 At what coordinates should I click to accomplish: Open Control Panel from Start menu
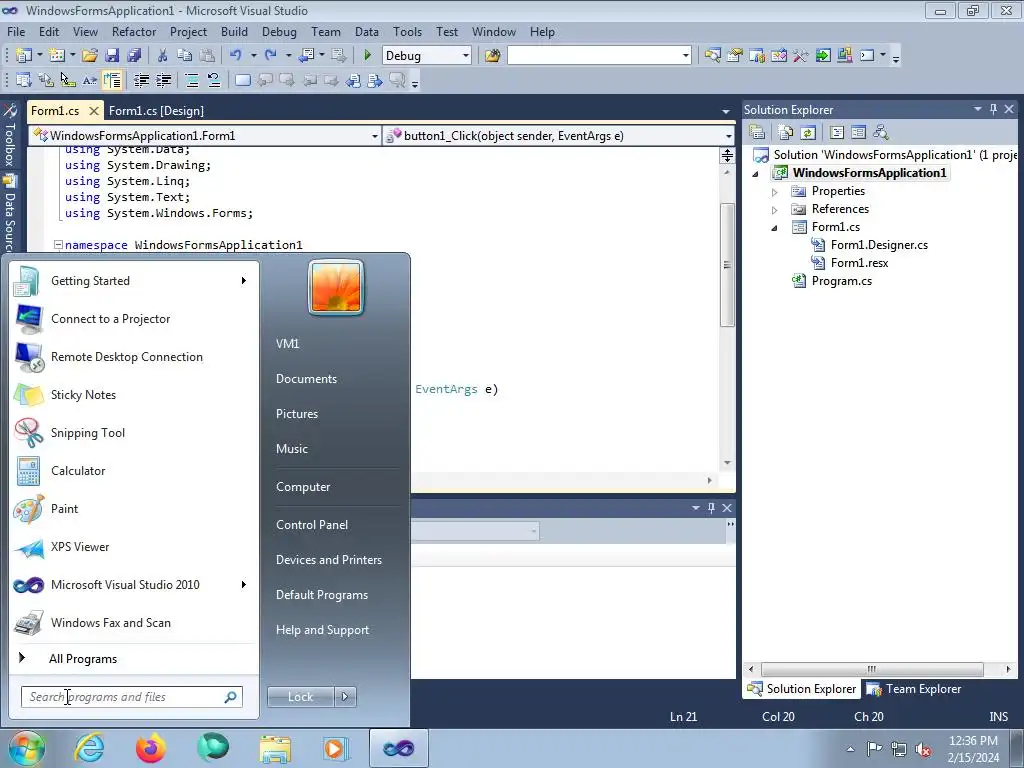[312, 525]
